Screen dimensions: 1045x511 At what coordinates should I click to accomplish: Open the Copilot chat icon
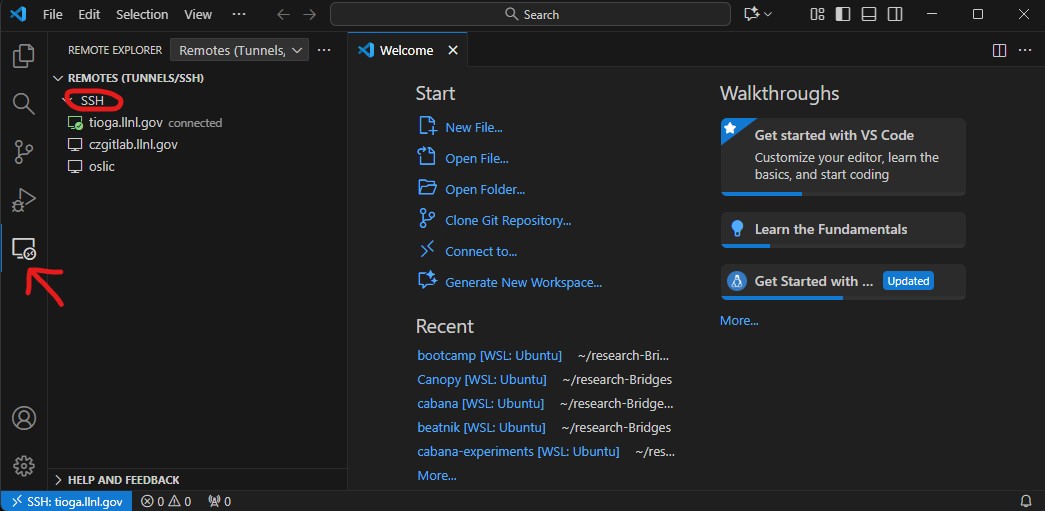coord(752,14)
